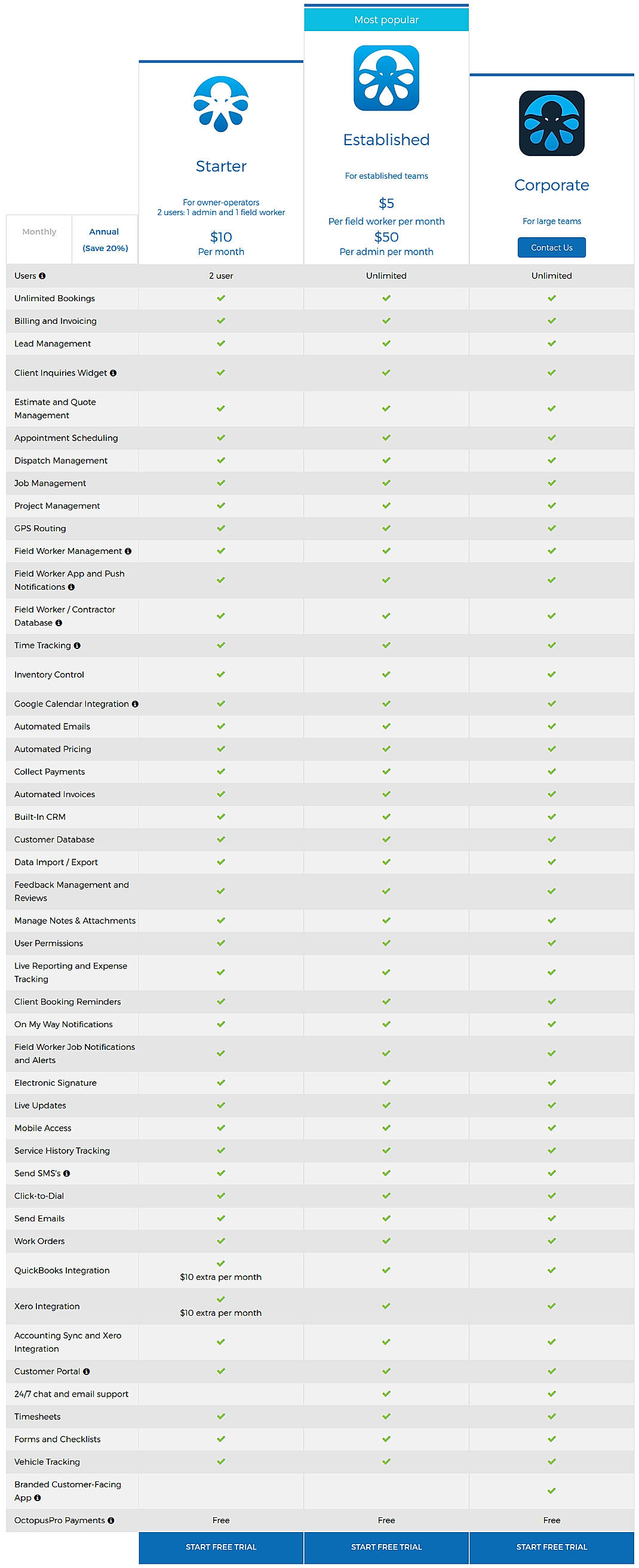Image resolution: width=639 pixels, height=1568 pixels.
Task: Toggle the GPS Routing checkmark for Starter
Action: click(x=221, y=528)
